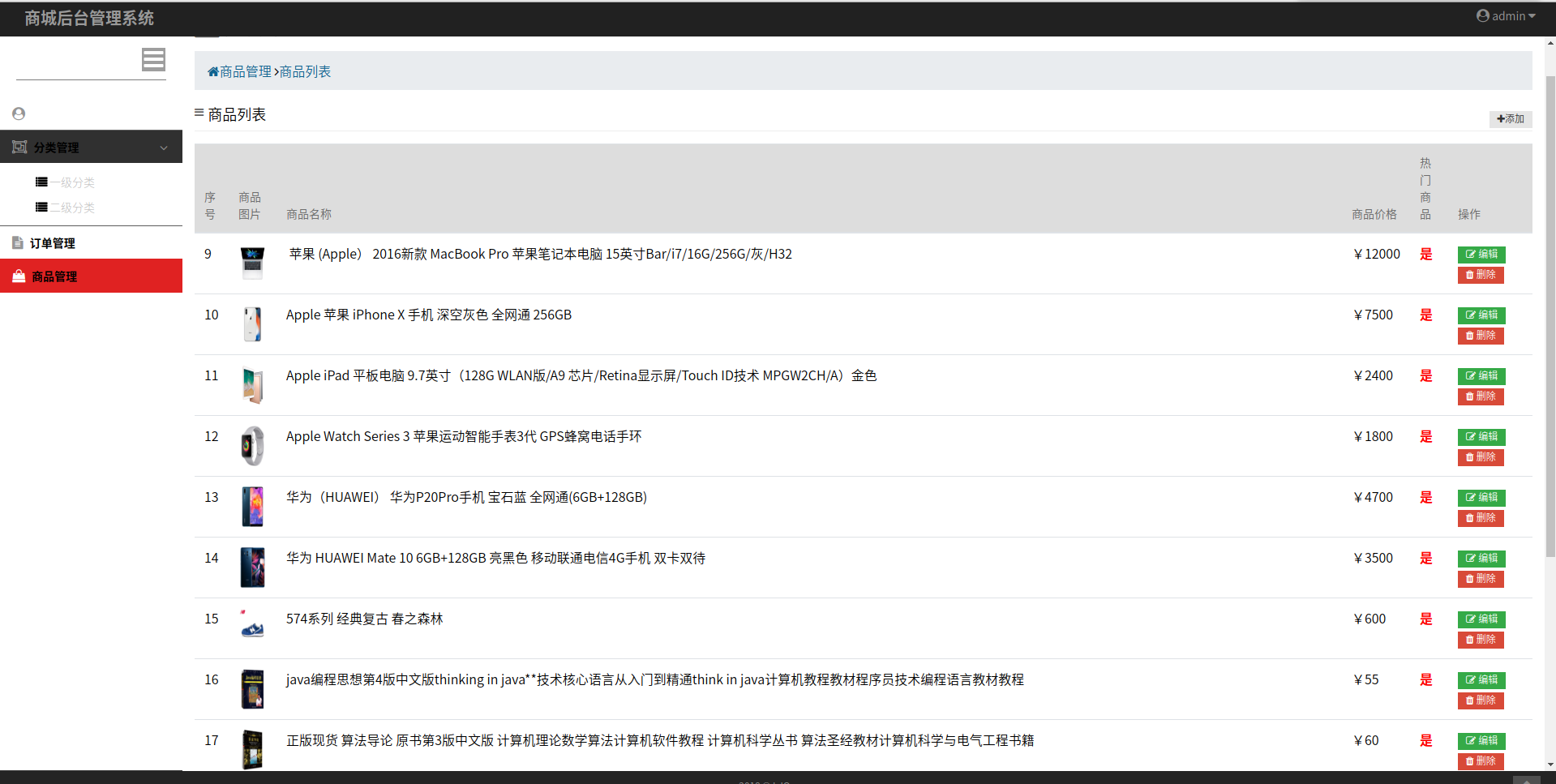Edit the 华为P20Pro product row 13

pyautogui.click(x=1481, y=498)
